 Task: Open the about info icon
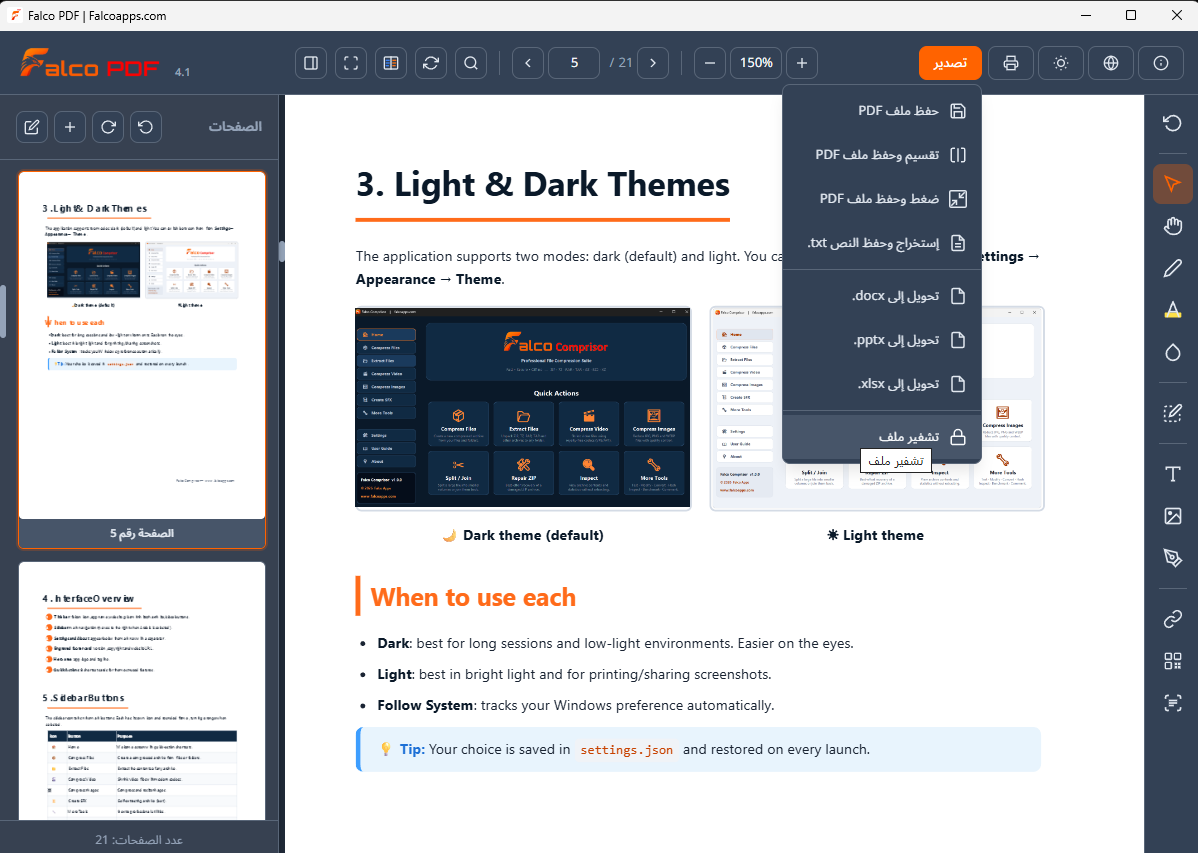[x=1161, y=63]
